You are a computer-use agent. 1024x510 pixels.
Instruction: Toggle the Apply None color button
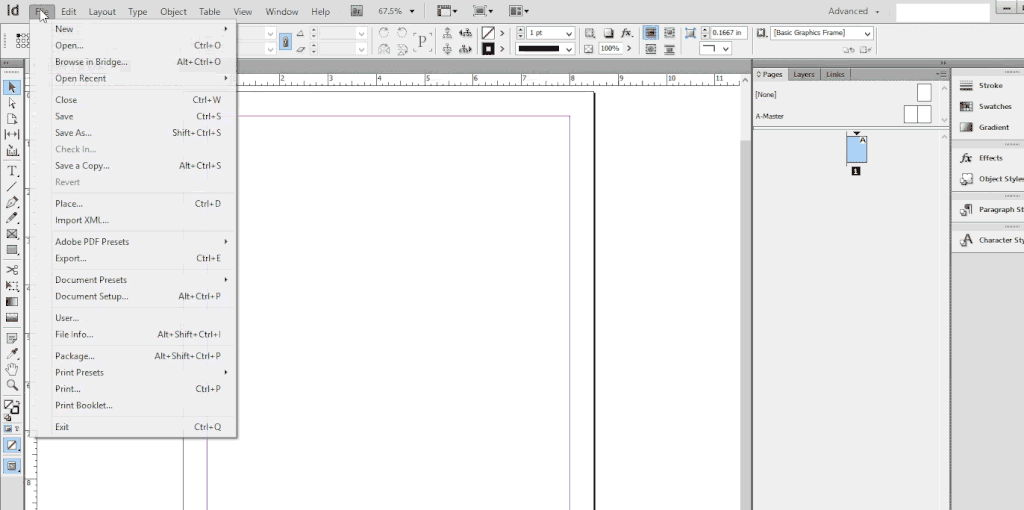12,445
